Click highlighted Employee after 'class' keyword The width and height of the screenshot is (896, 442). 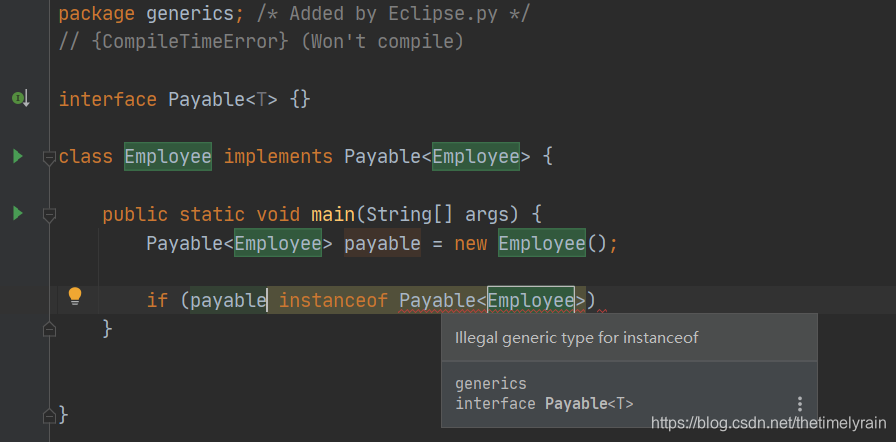(x=168, y=156)
